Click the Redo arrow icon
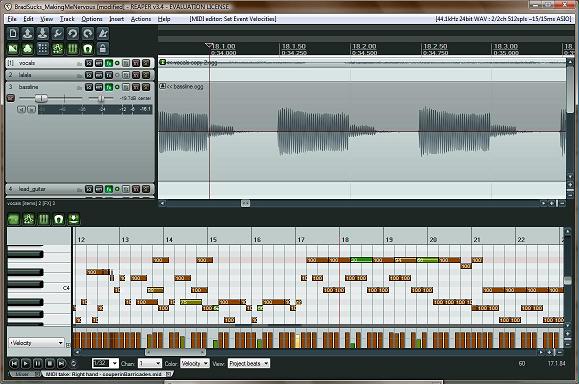 [88, 34]
